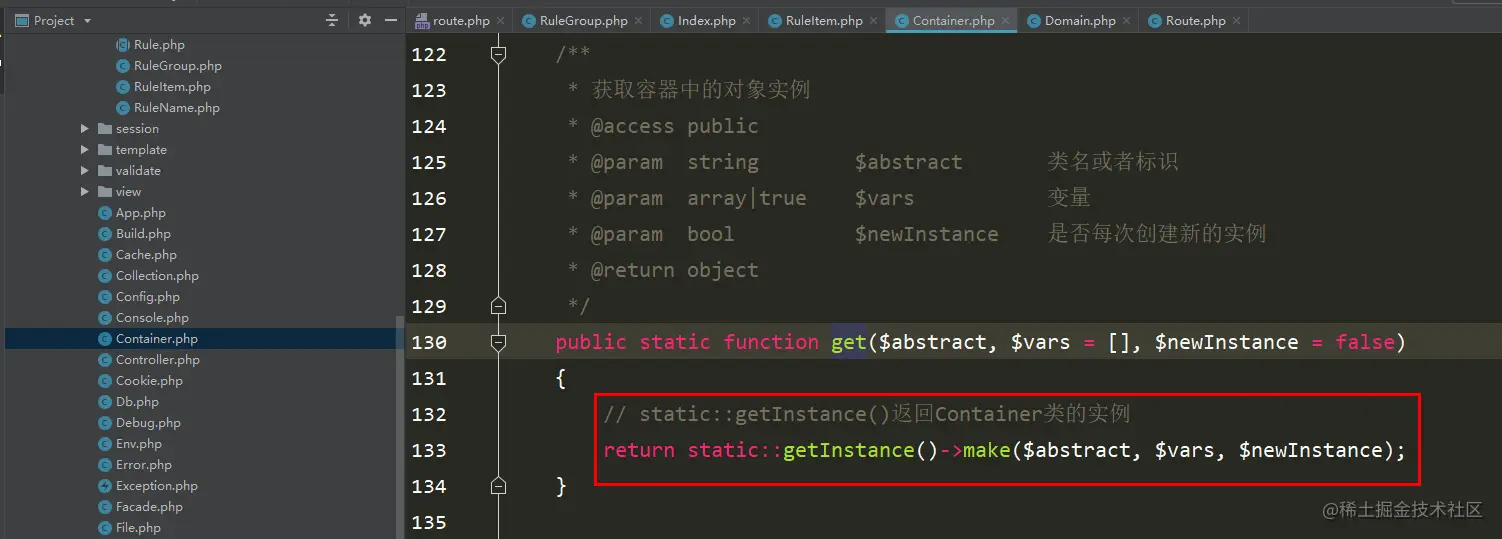Click the Container.php class icon in tree
1502x539 pixels.
click(x=105, y=339)
